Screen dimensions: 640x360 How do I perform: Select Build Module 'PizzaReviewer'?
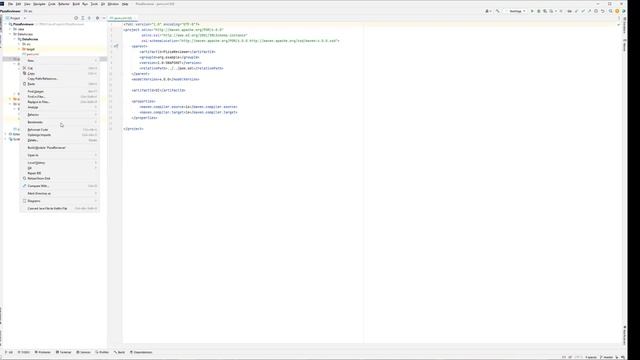tap(60, 148)
